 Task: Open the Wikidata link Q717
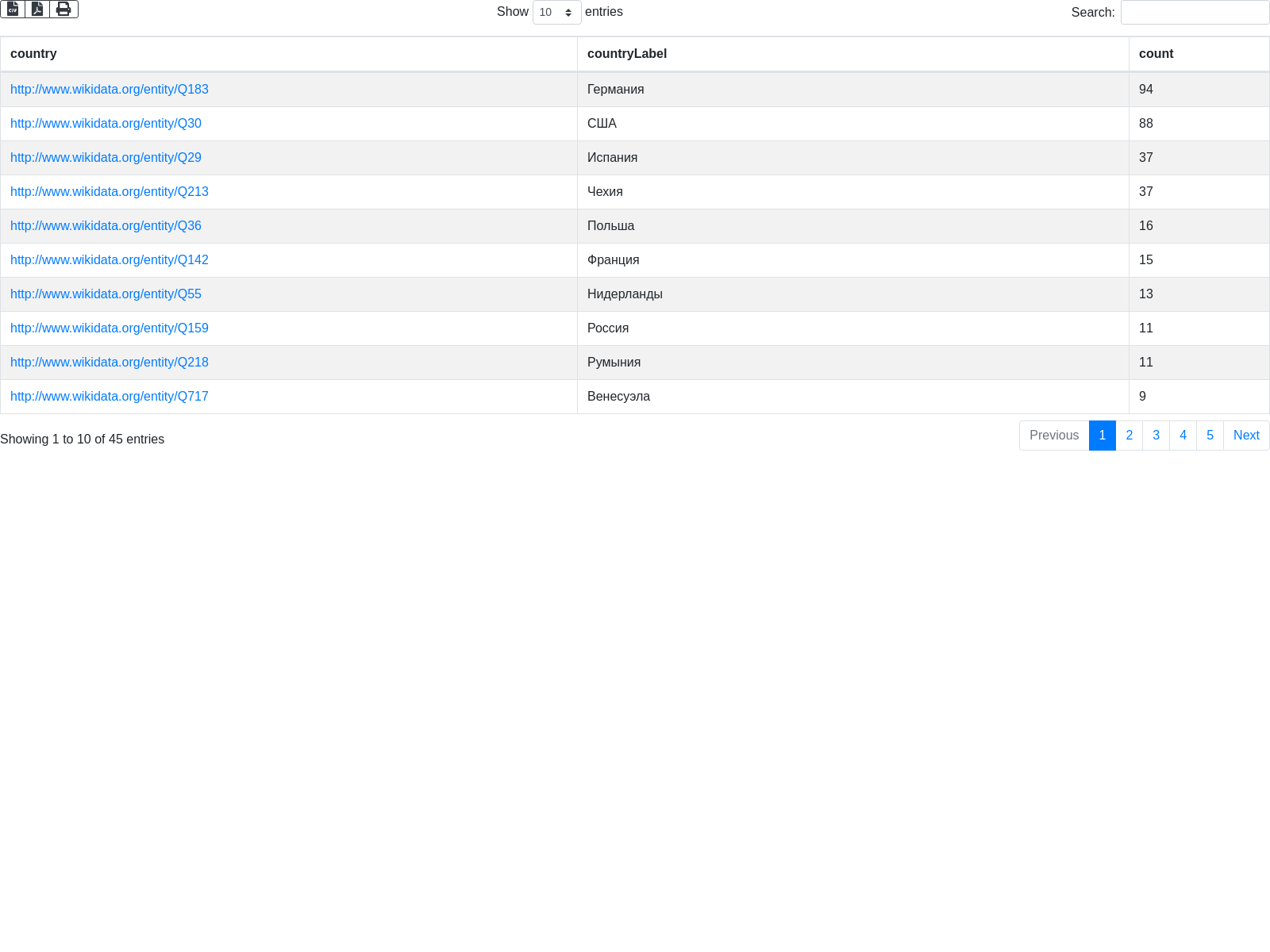pos(110,397)
